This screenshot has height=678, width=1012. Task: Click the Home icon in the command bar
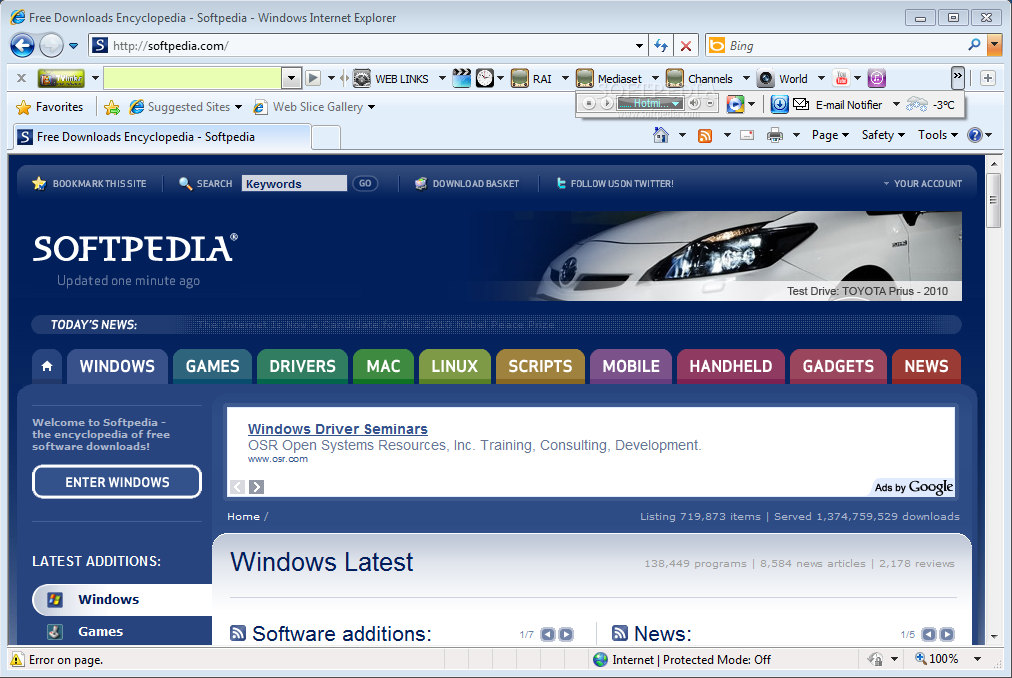point(661,135)
